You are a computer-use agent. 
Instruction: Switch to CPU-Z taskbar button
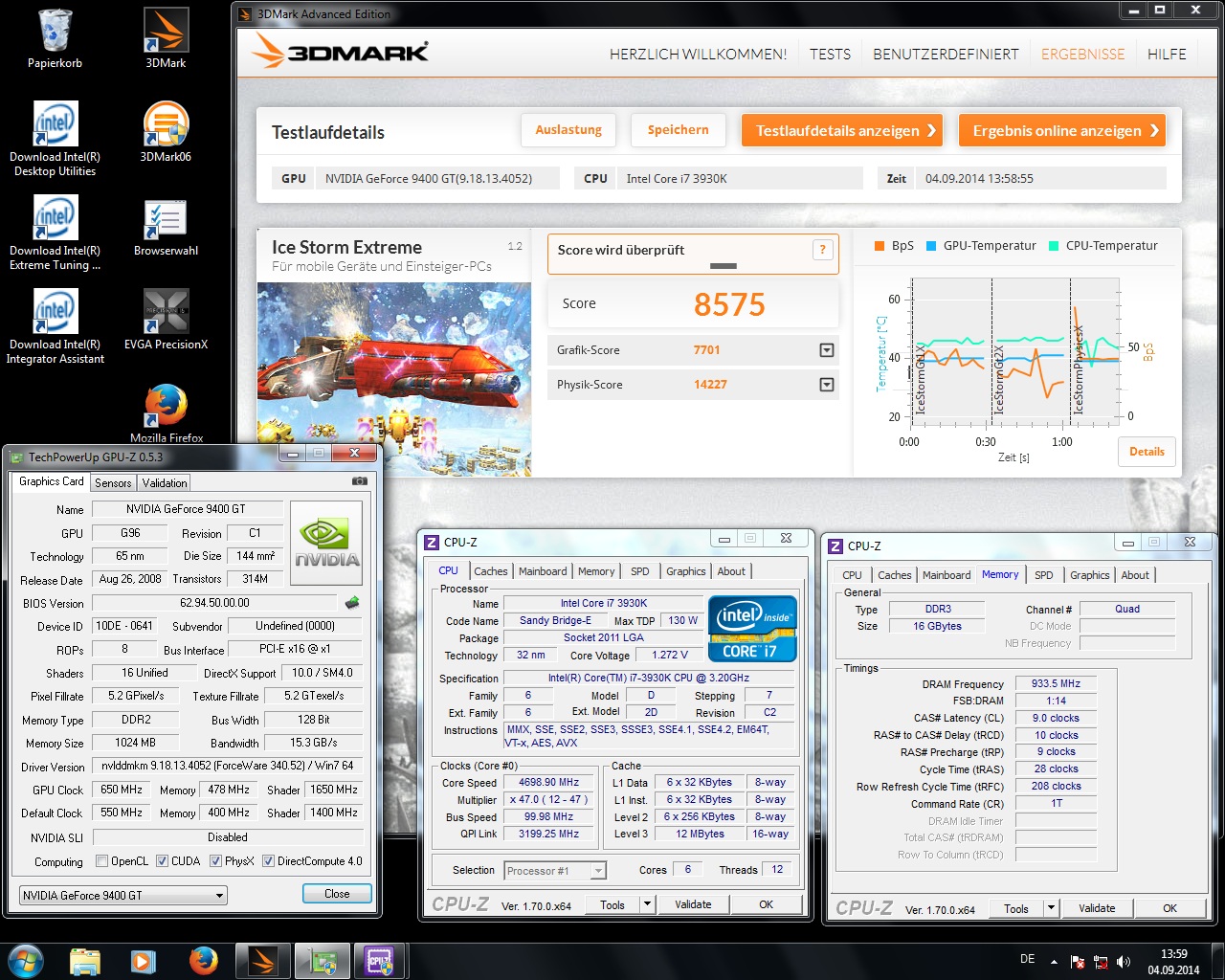tap(380, 961)
